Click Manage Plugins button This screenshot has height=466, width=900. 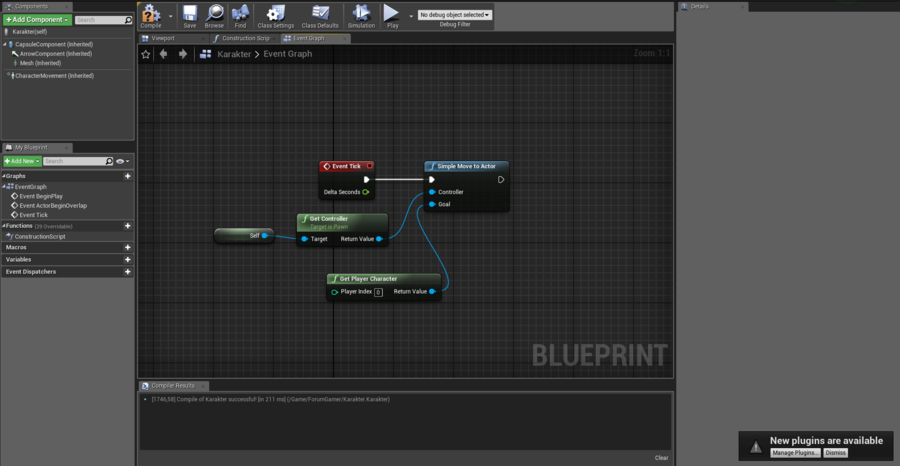coord(796,453)
